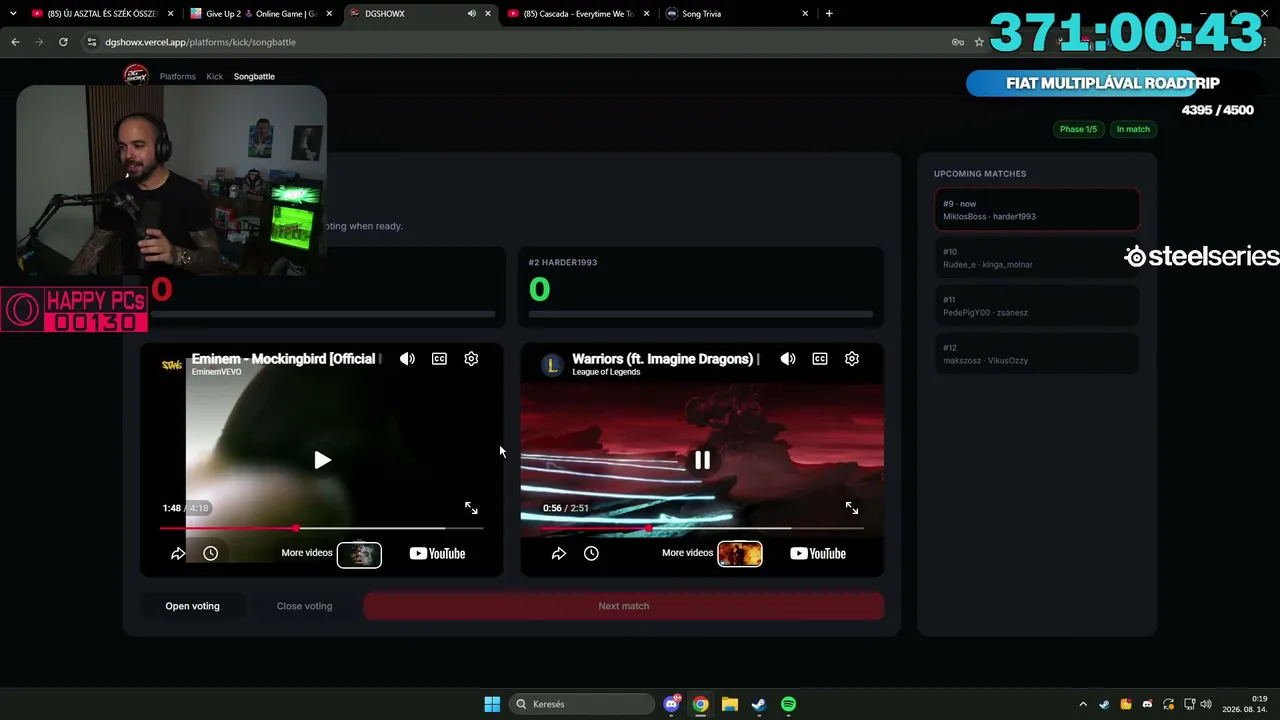The image size is (1280, 720).
Task: Enter fullscreen on the Warriors video
Action: 852,508
